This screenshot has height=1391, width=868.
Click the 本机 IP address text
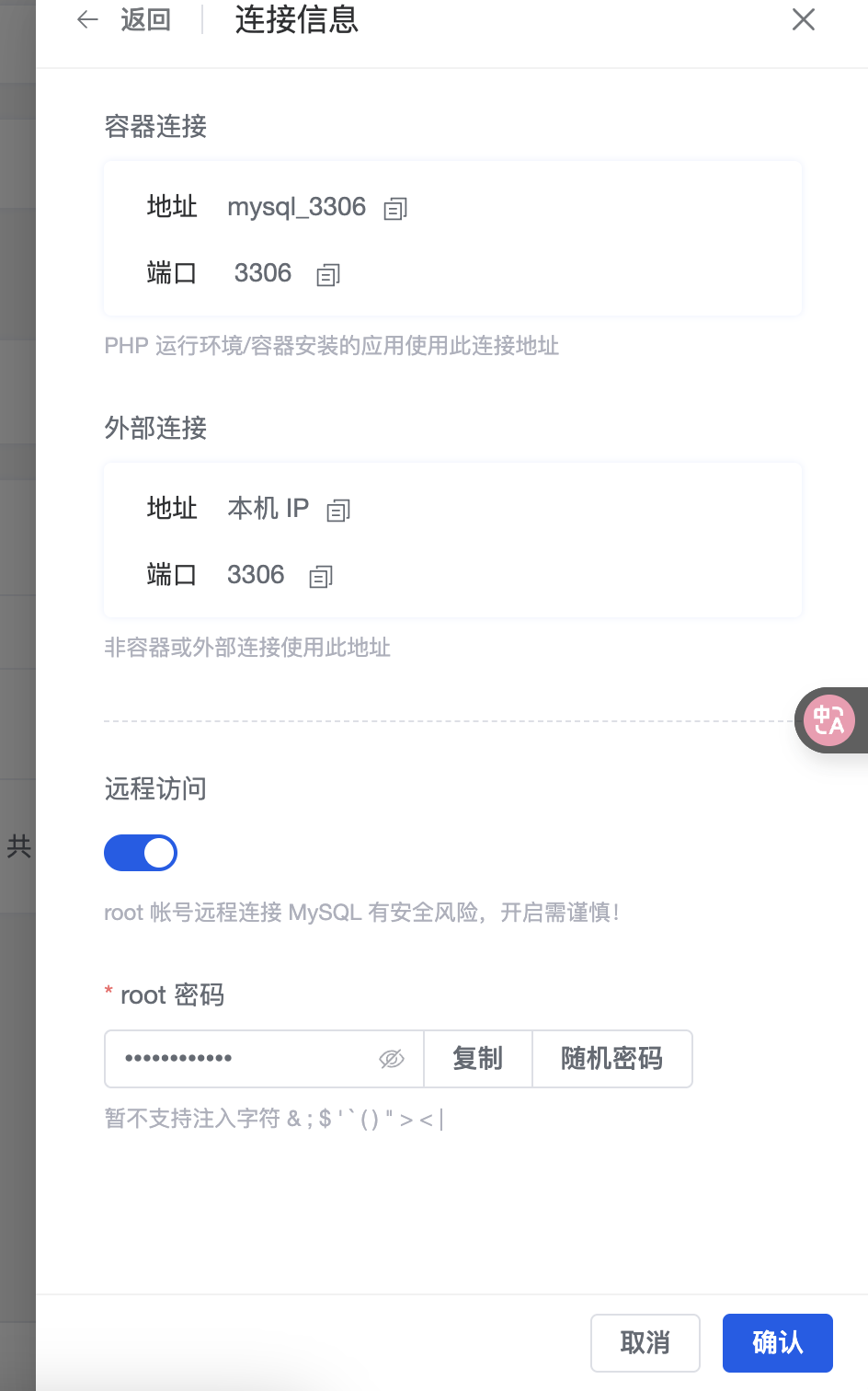[x=268, y=508]
